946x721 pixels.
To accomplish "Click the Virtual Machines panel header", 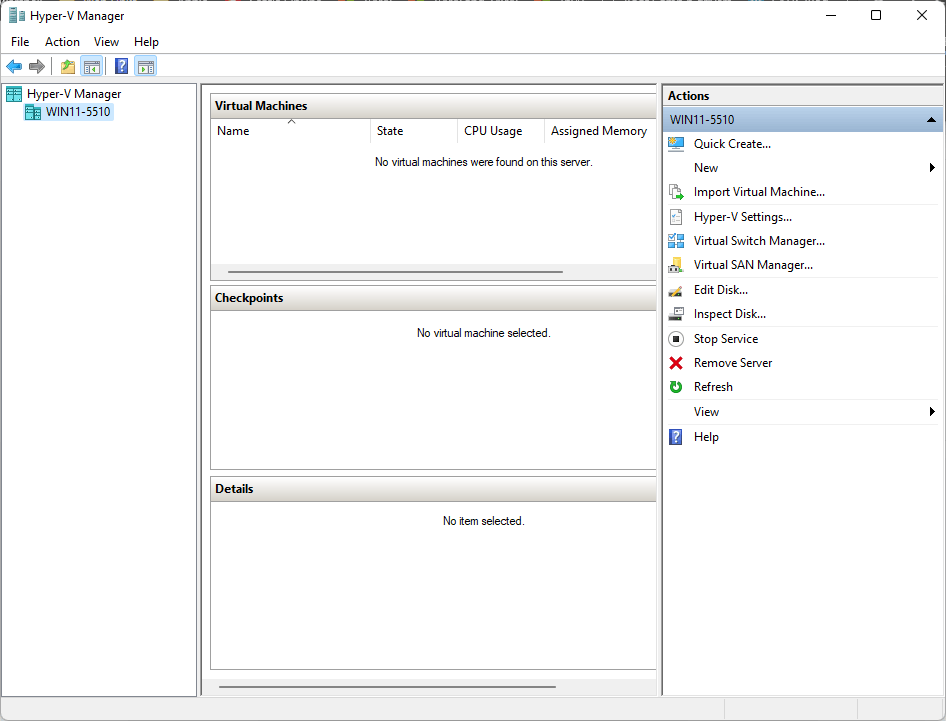I will 433,106.
